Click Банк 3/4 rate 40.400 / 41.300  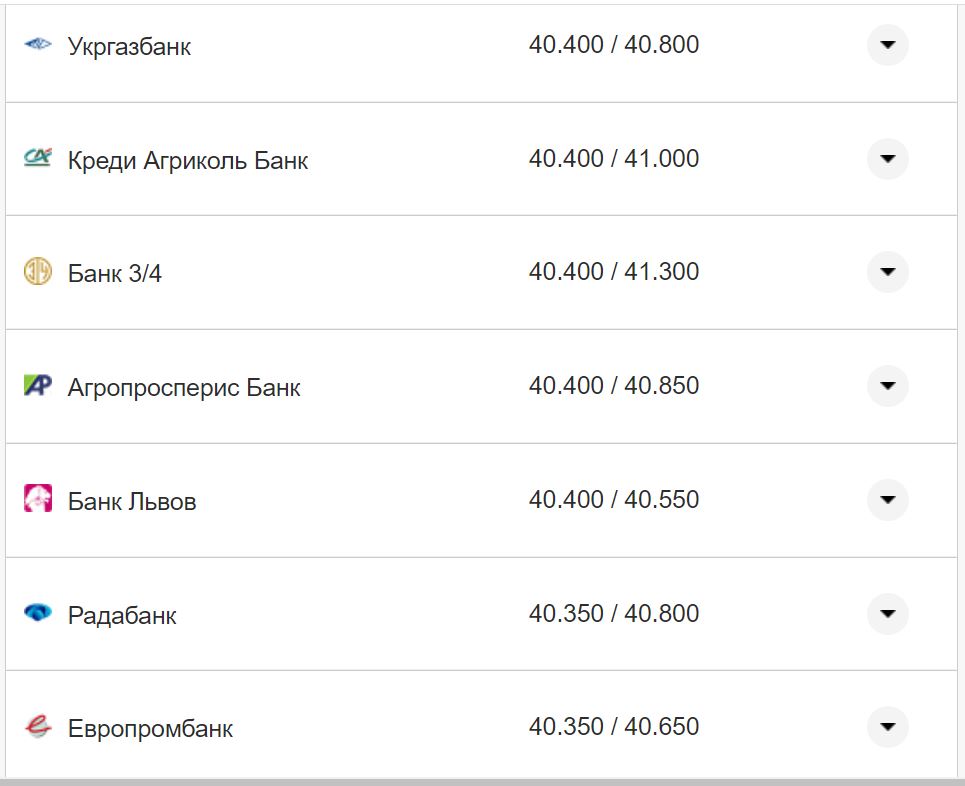[x=613, y=272]
